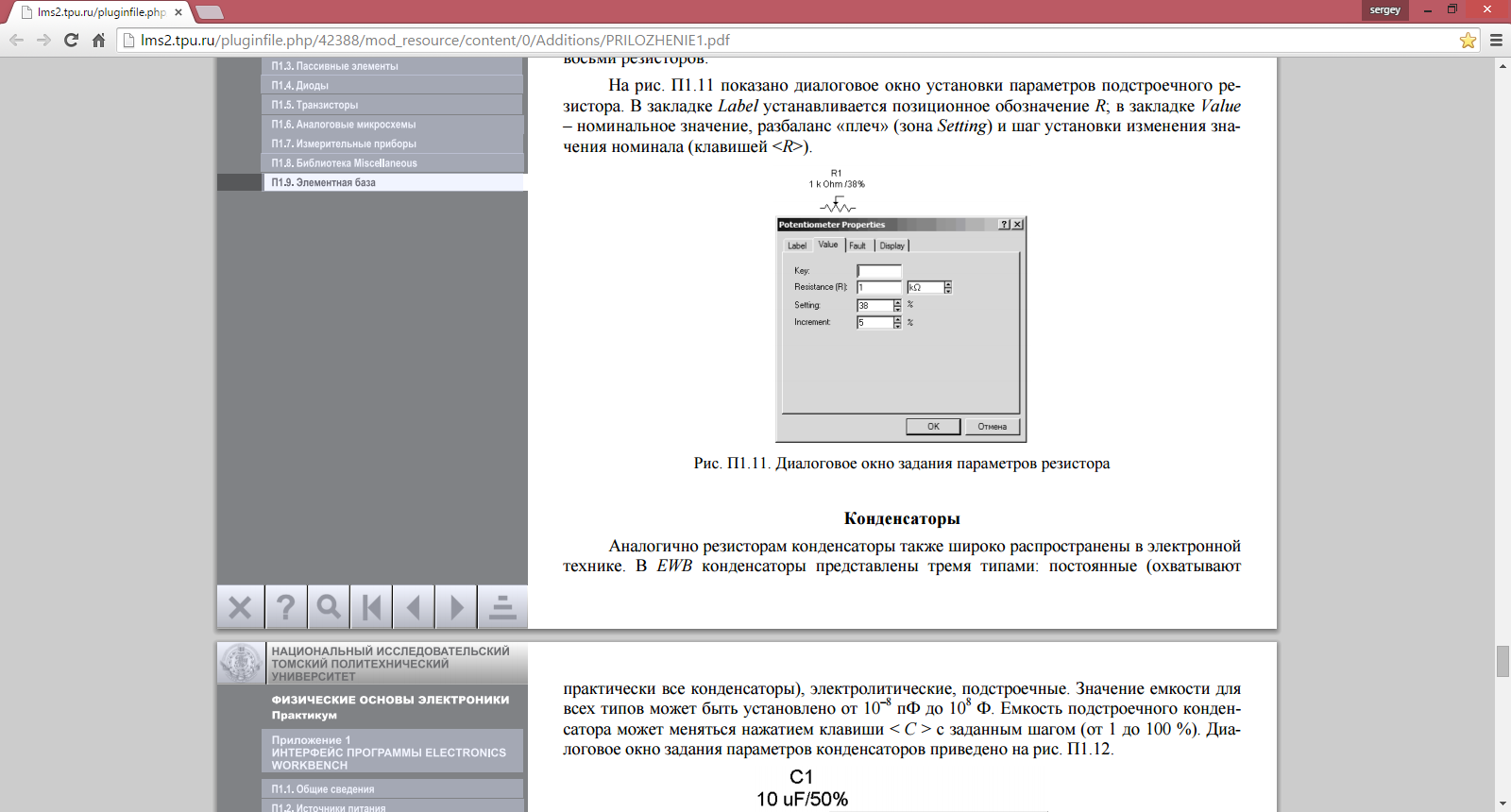Open section П1.8. Библиотека Miscellaneous
The height and width of the screenshot is (812, 1511).
click(x=392, y=163)
